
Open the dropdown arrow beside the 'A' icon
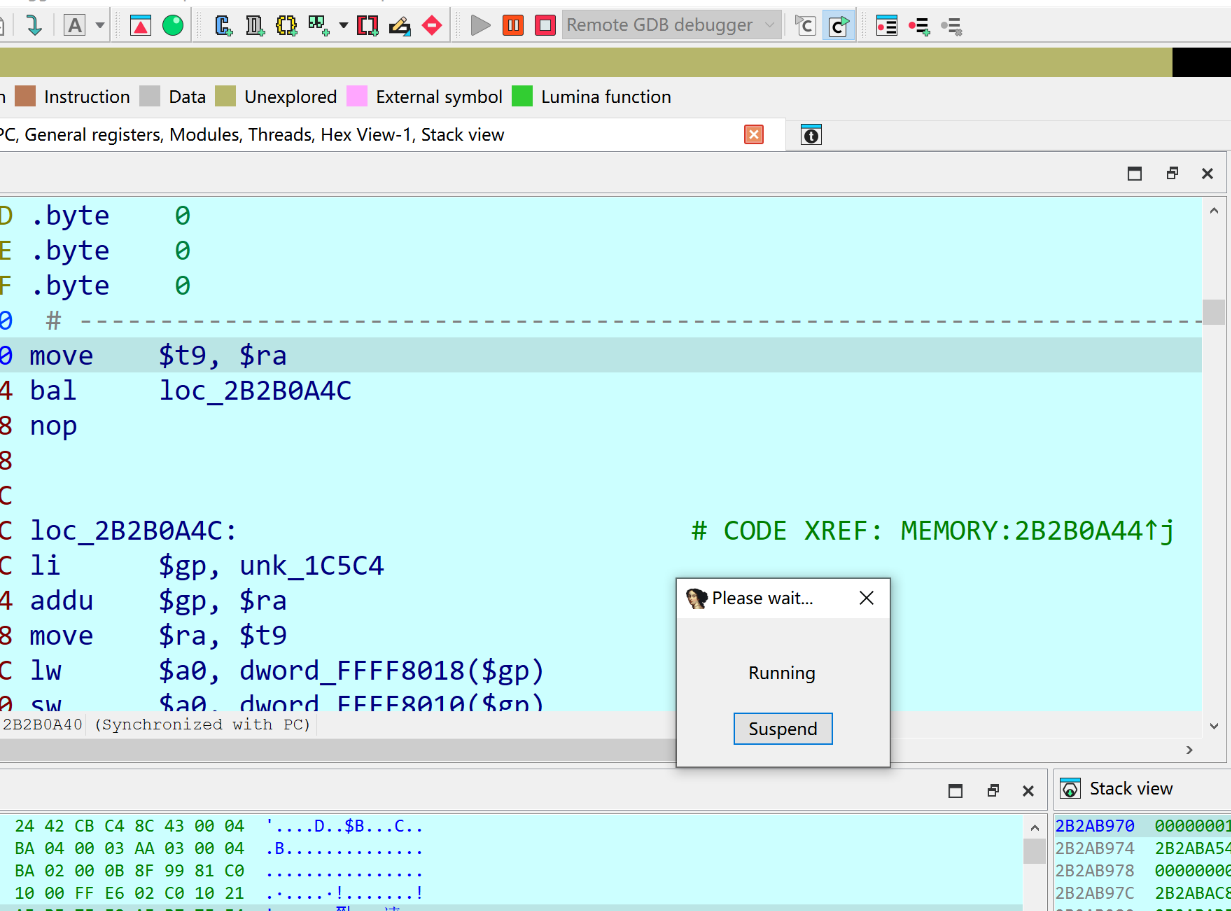(x=99, y=25)
